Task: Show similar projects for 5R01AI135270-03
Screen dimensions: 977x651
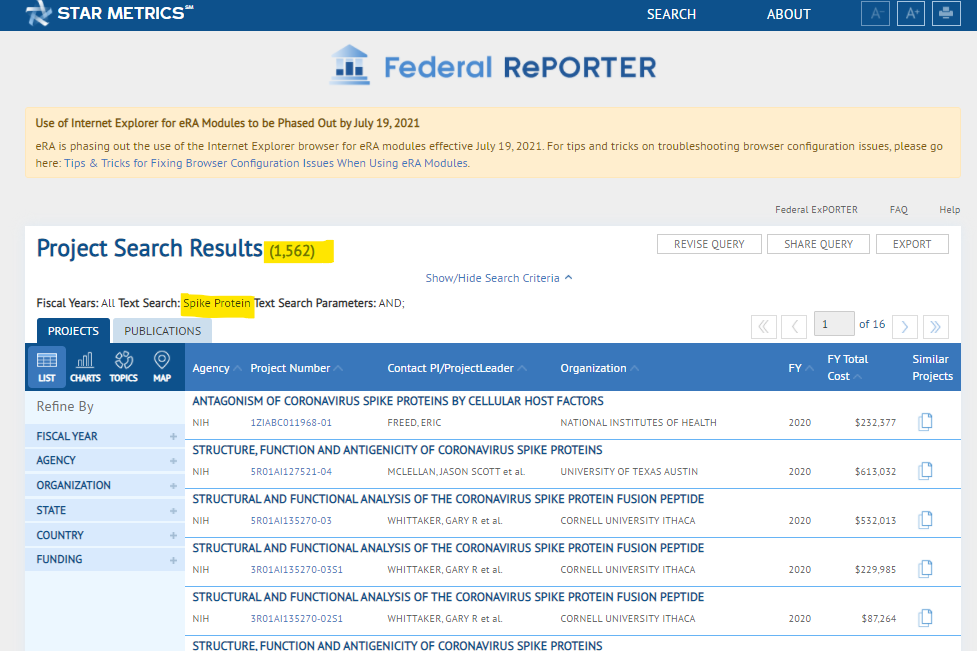Action: 925,520
